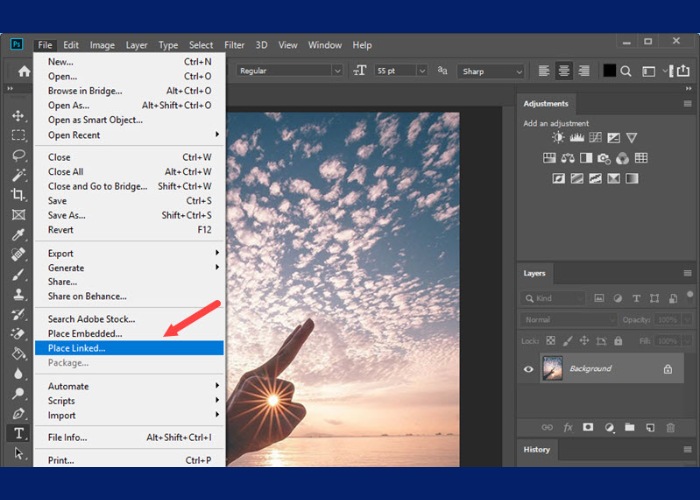Viewport: 700px width, 500px height.
Task: Toggle lock transparent pixels
Action: (x=550, y=341)
